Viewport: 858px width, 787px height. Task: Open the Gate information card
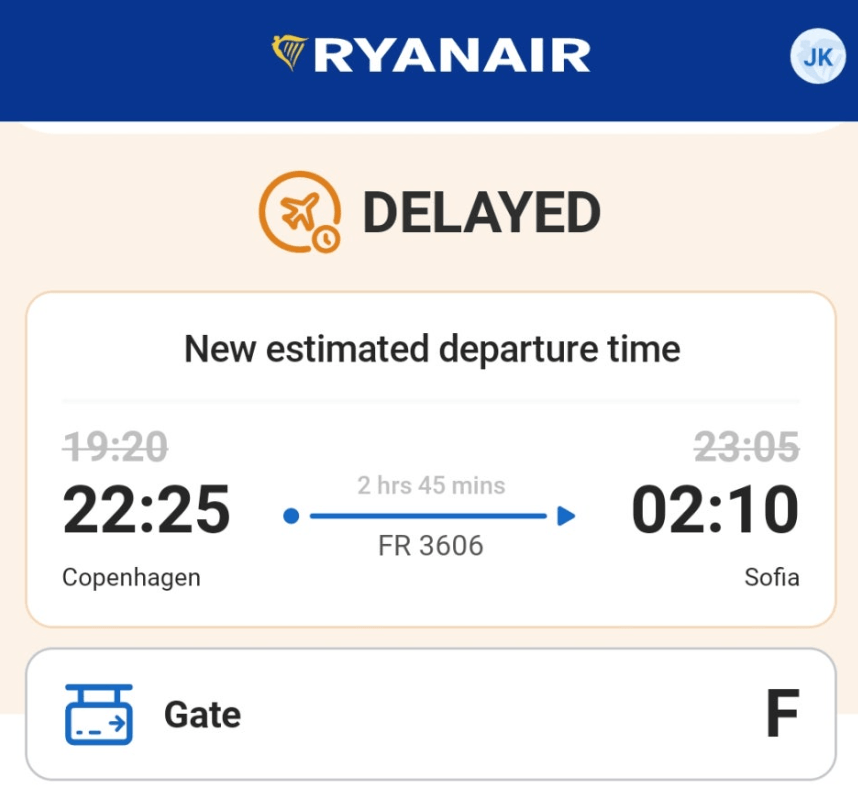click(x=431, y=714)
